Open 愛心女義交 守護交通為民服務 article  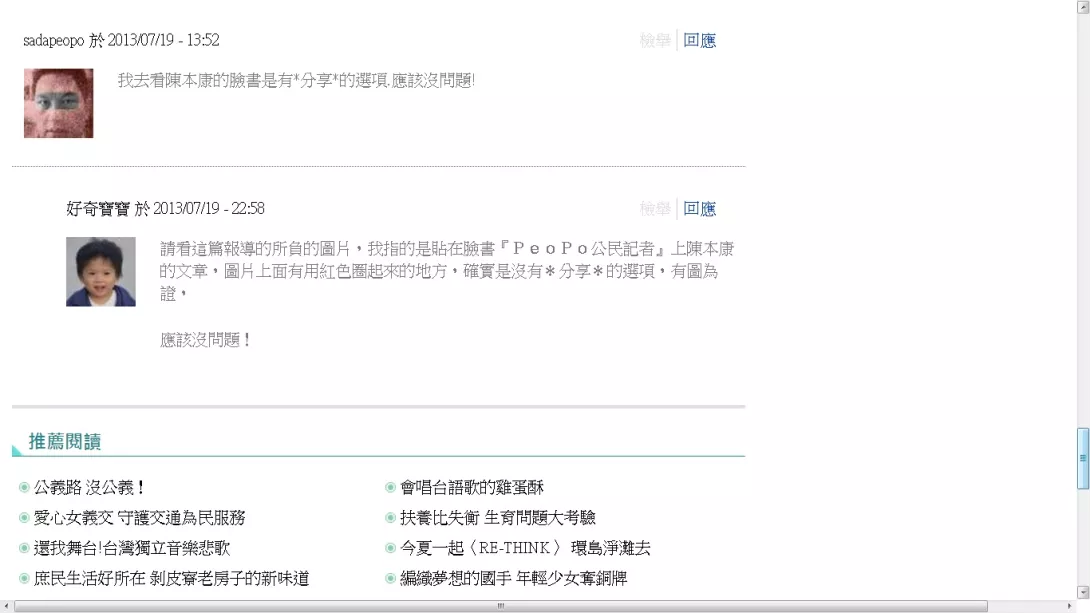pyautogui.click(x=139, y=518)
